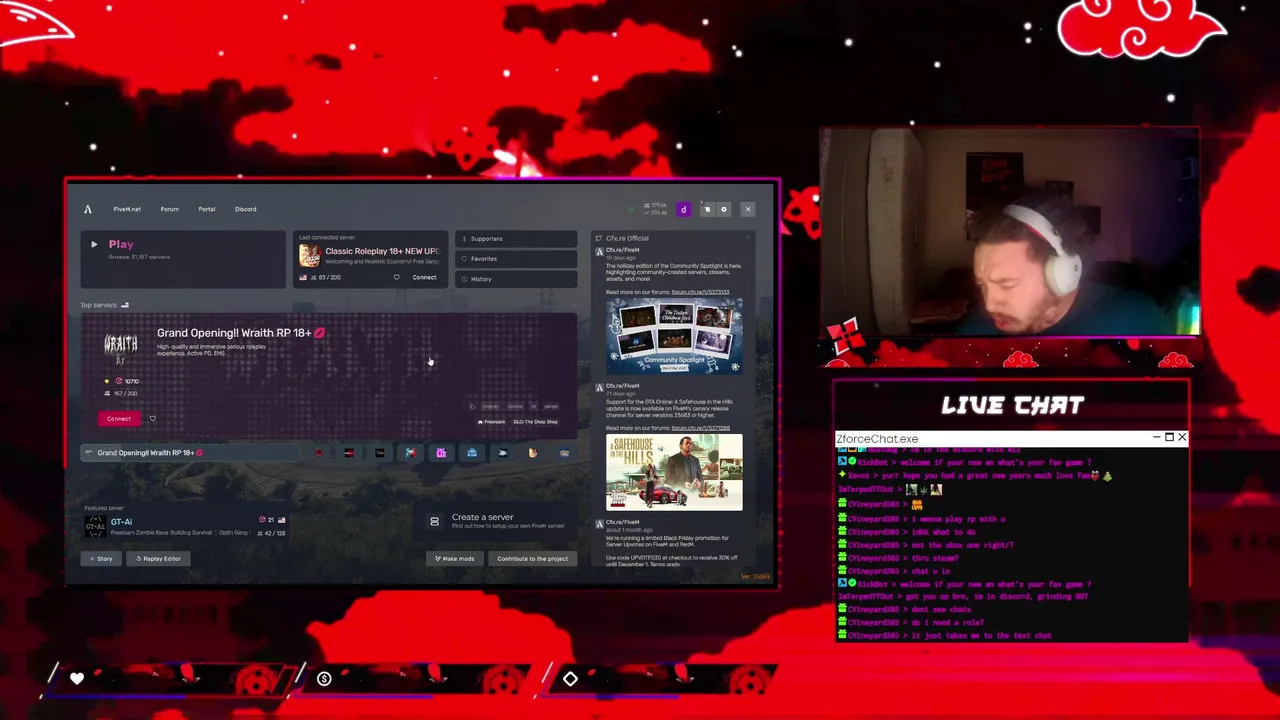Open Safehouse in the Hills image
Screen dimensions: 1280x720
[x=674, y=472]
